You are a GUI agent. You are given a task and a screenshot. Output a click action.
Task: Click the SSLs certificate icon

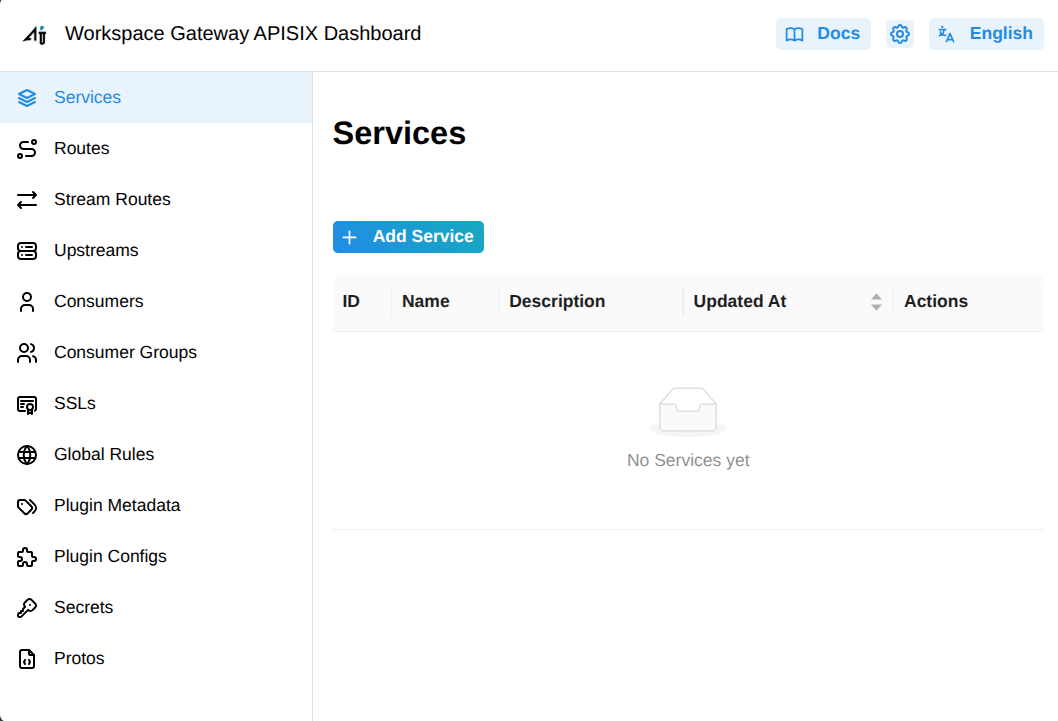[x=27, y=404]
